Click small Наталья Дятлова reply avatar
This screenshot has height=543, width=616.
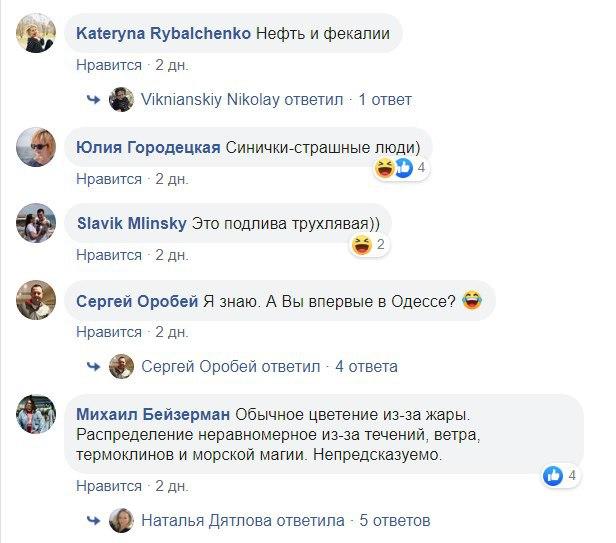coord(122,520)
